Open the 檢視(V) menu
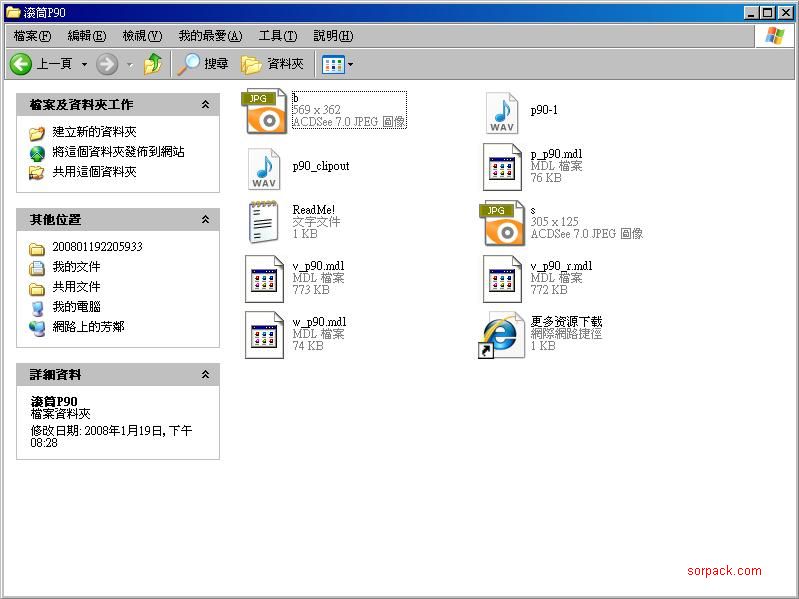Image resolution: width=799 pixels, height=599 pixels. pyautogui.click(x=141, y=36)
